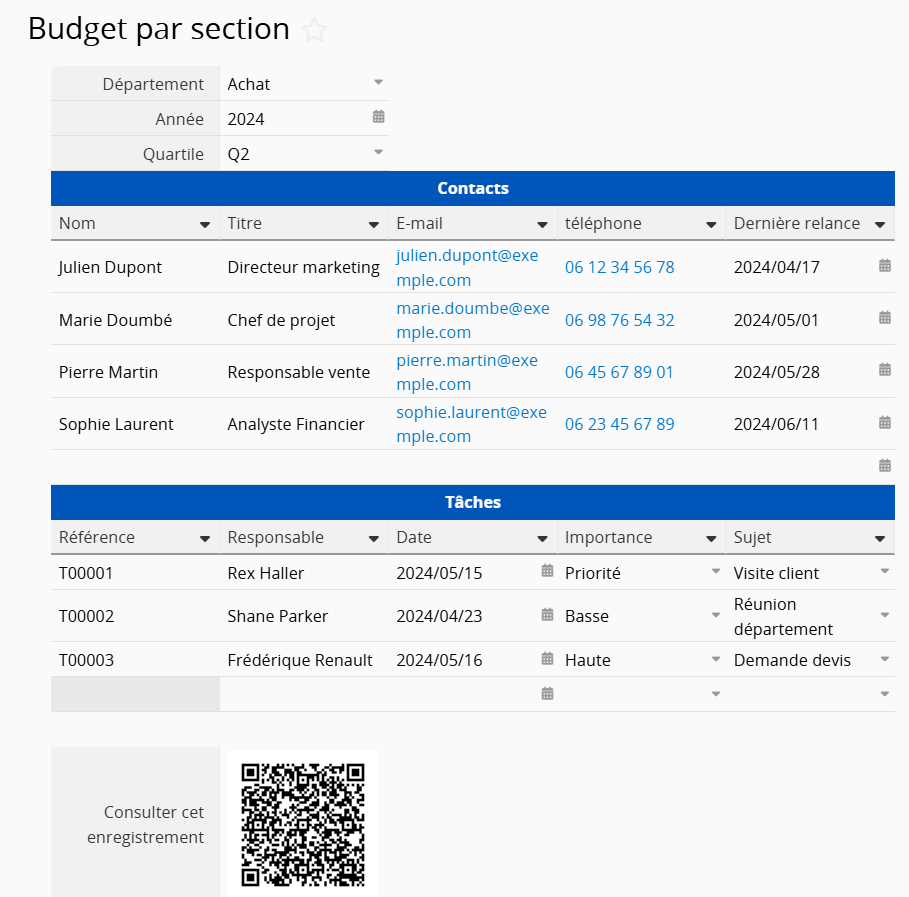Click the Contacts section header

click(x=473, y=188)
